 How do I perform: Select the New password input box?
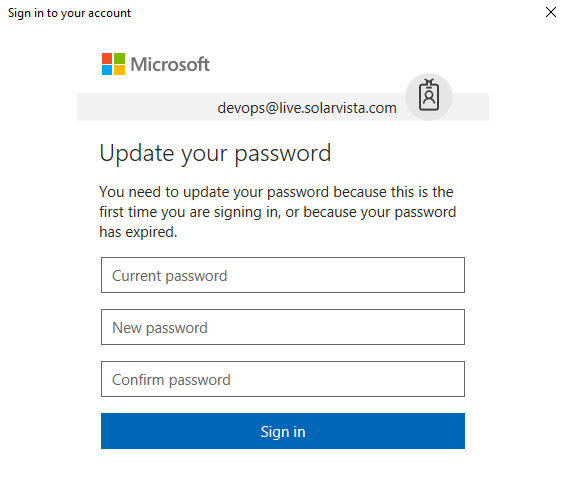[x=283, y=327]
